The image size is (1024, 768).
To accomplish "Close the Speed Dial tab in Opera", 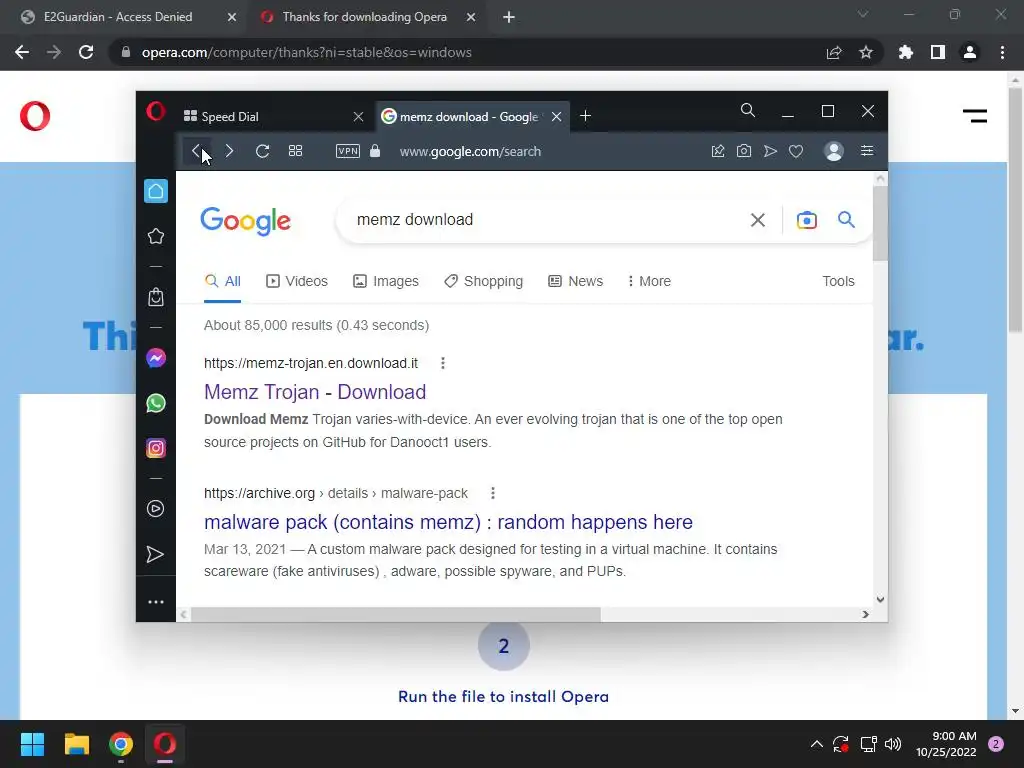I will tap(358, 116).
